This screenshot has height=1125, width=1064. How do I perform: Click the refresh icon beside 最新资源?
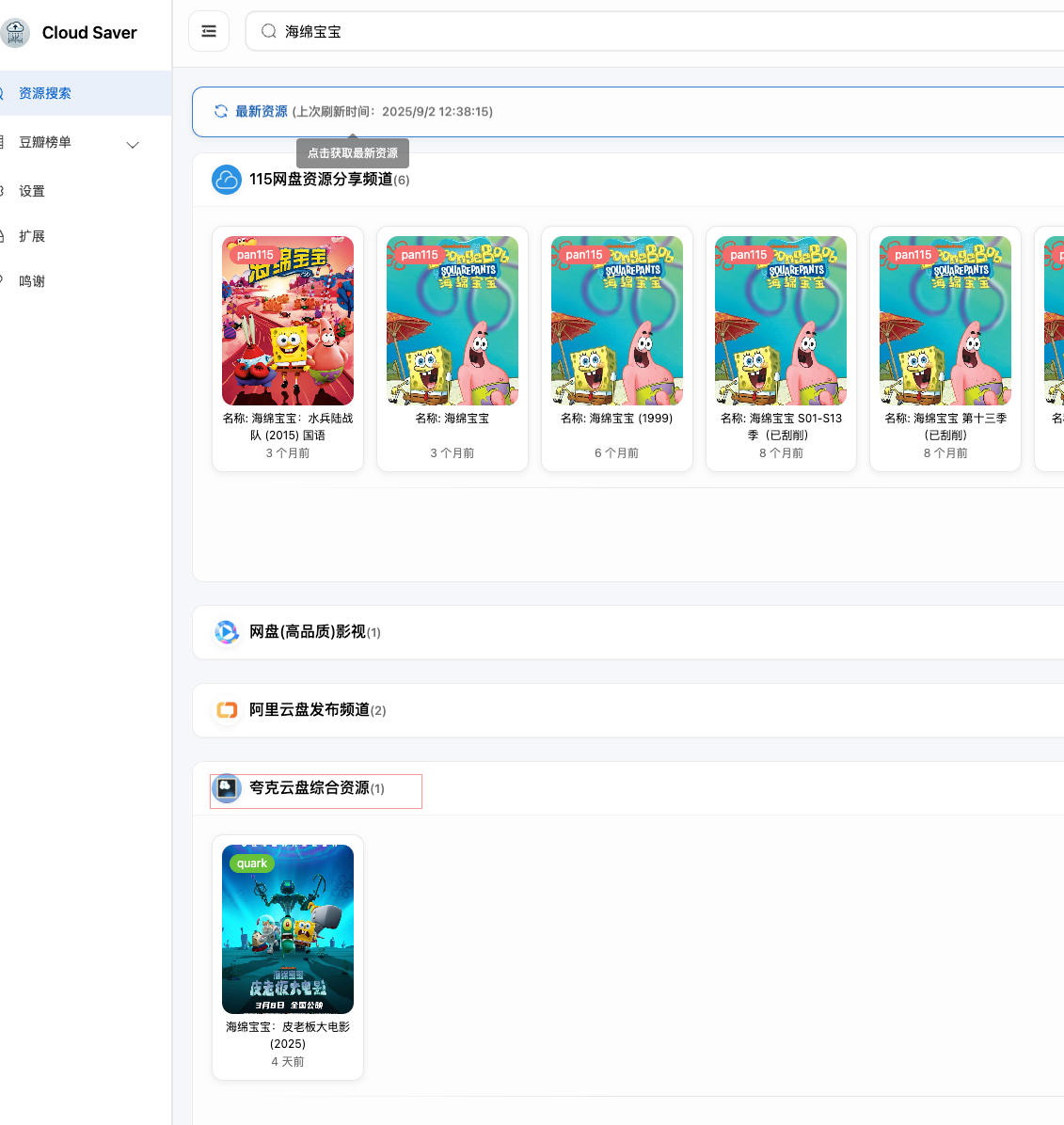click(221, 111)
